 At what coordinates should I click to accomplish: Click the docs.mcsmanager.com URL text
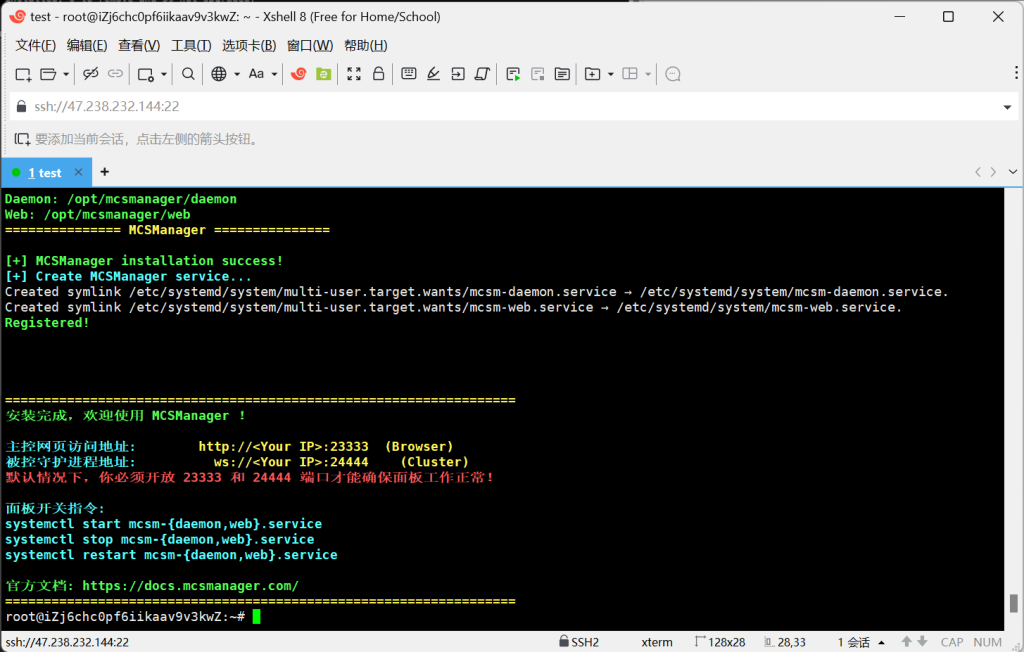pyautogui.click(x=190, y=585)
